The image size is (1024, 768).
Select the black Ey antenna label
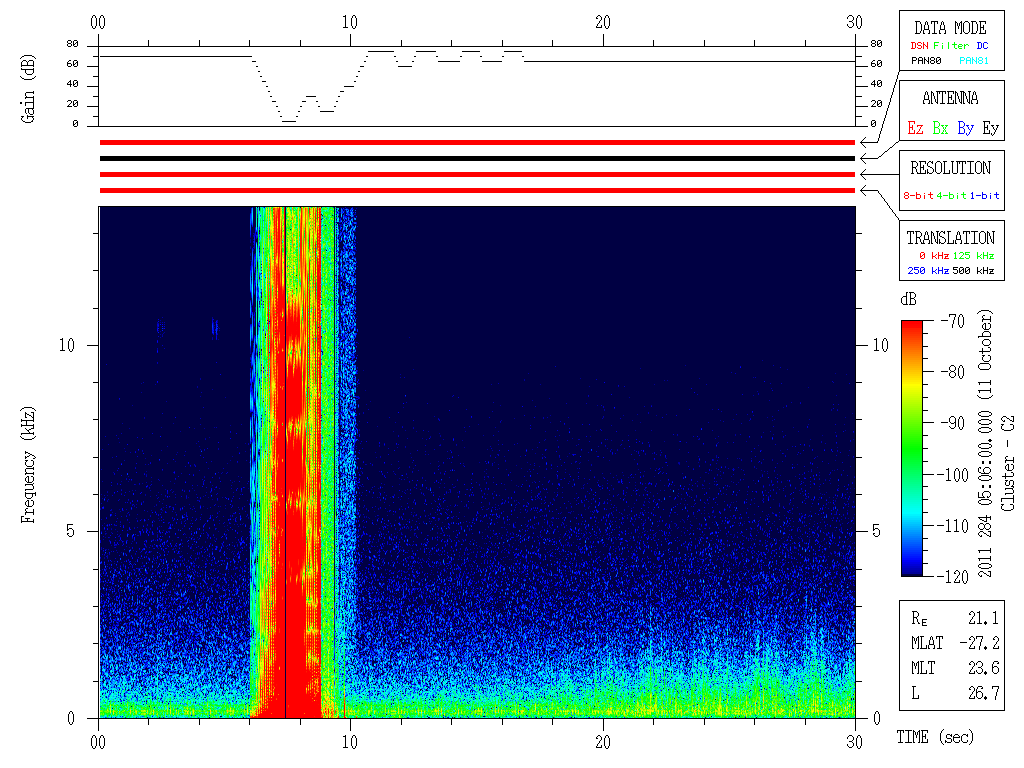point(990,128)
